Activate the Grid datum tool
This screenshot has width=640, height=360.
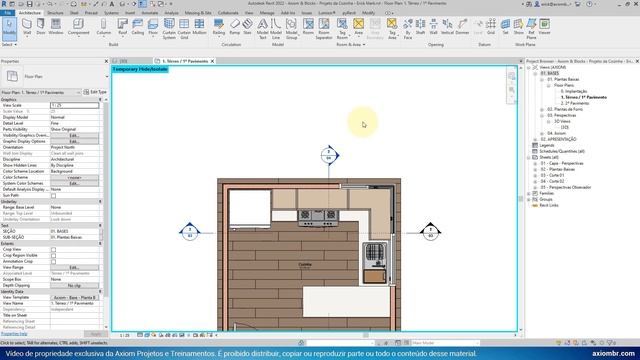click(491, 27)
